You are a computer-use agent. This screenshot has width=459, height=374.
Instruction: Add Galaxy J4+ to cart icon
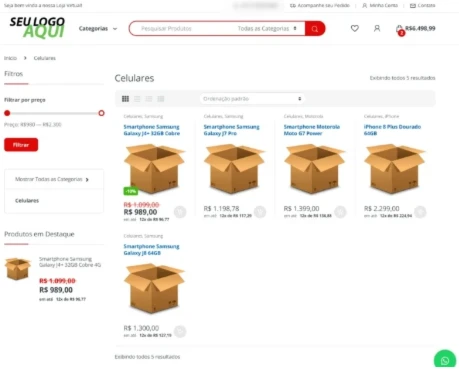(x=180, y=212)
